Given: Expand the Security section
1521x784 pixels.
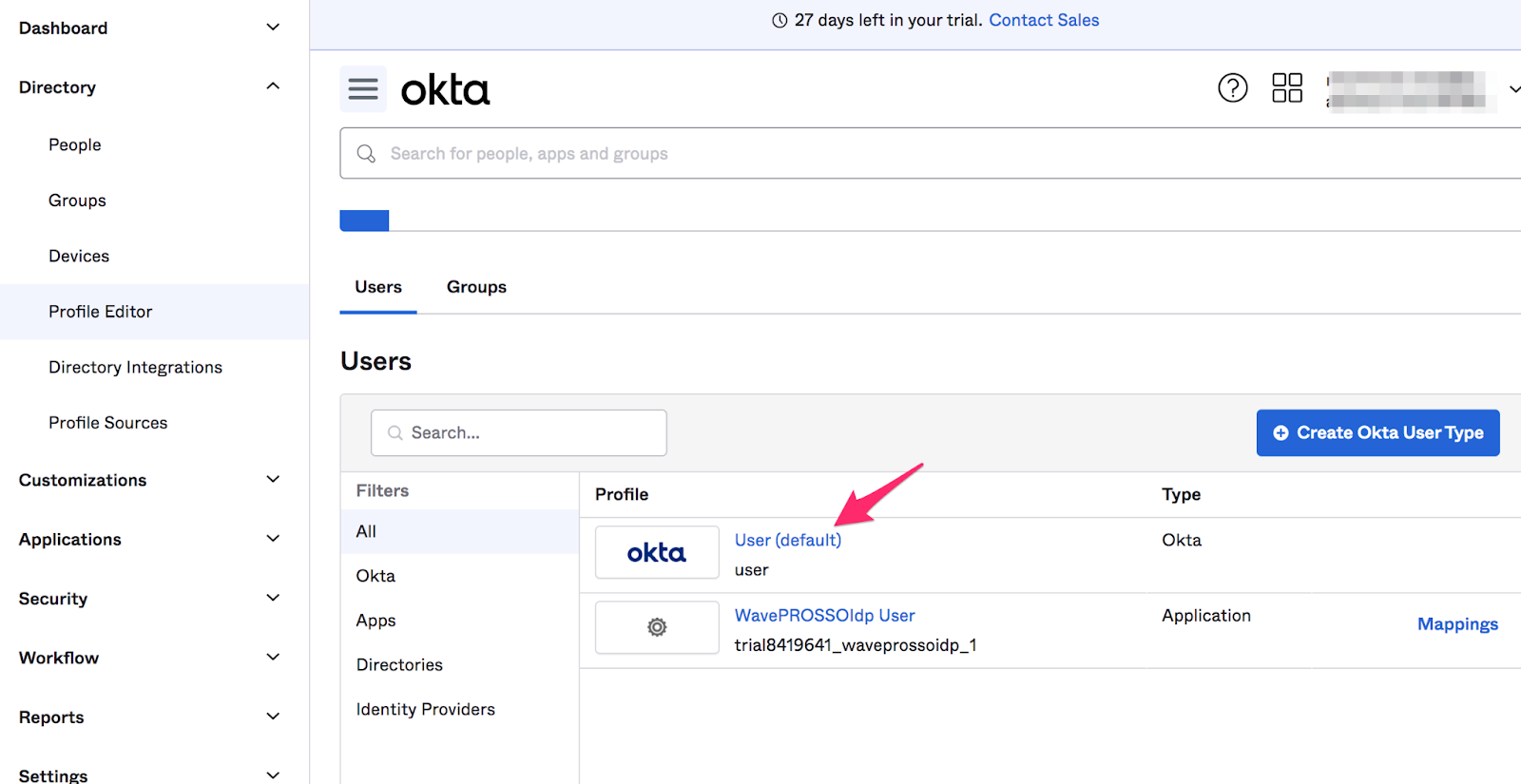Looking at the screenshot, I should tap(273, 598).
